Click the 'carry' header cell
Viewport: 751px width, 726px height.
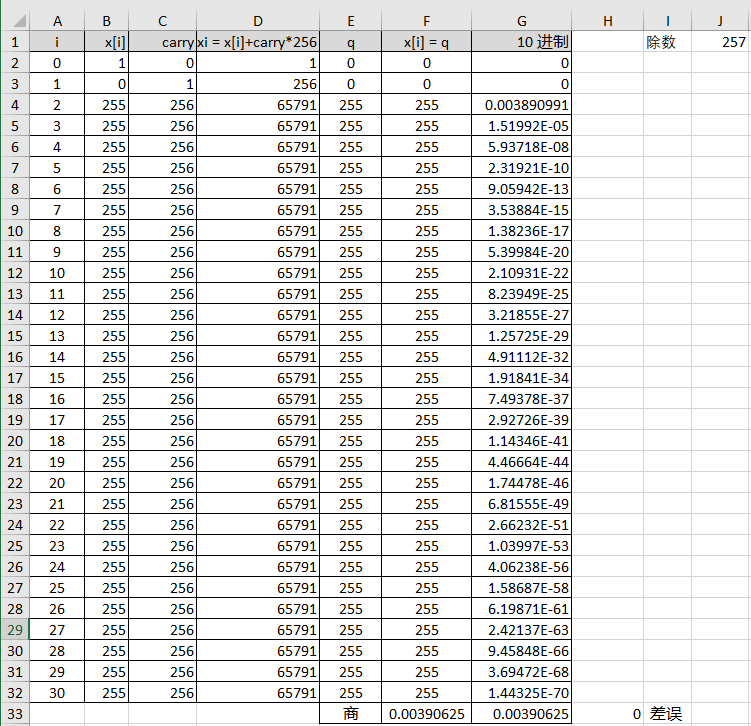pyautogui.click(x=162, y=42)
